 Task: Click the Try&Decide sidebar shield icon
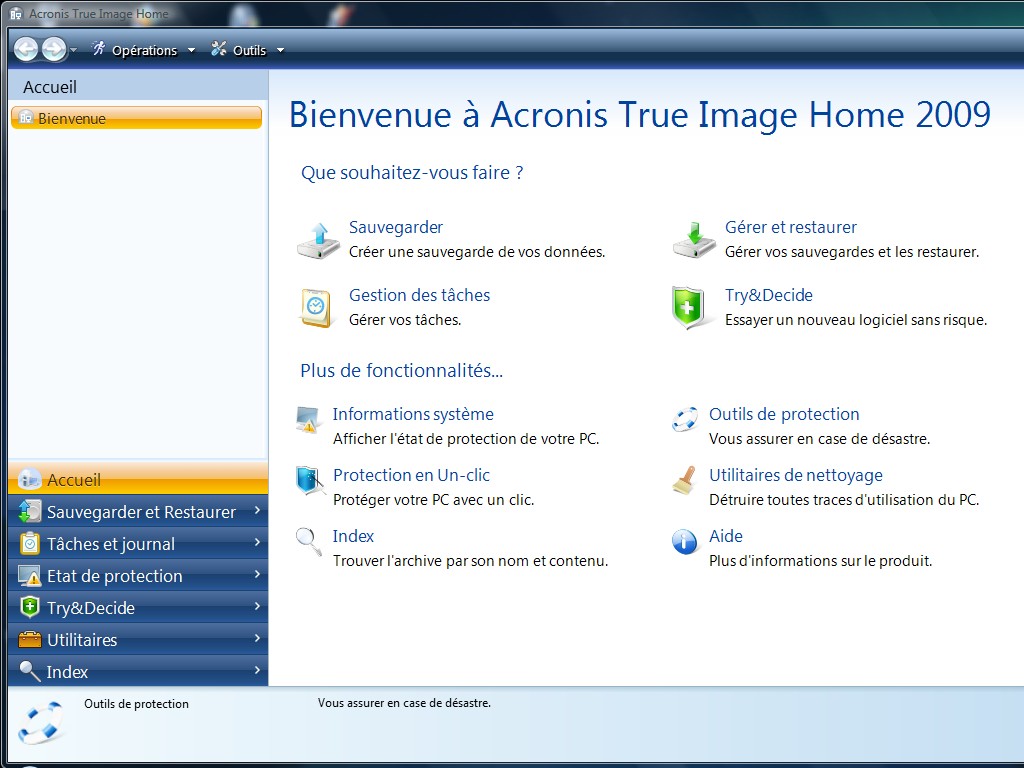coord(29,607)
